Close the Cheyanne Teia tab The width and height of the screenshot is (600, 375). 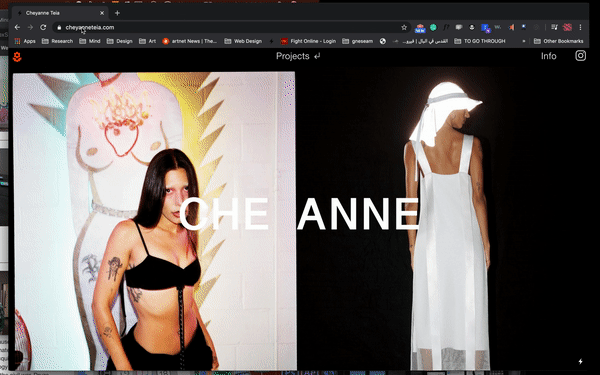coord(102,13)
